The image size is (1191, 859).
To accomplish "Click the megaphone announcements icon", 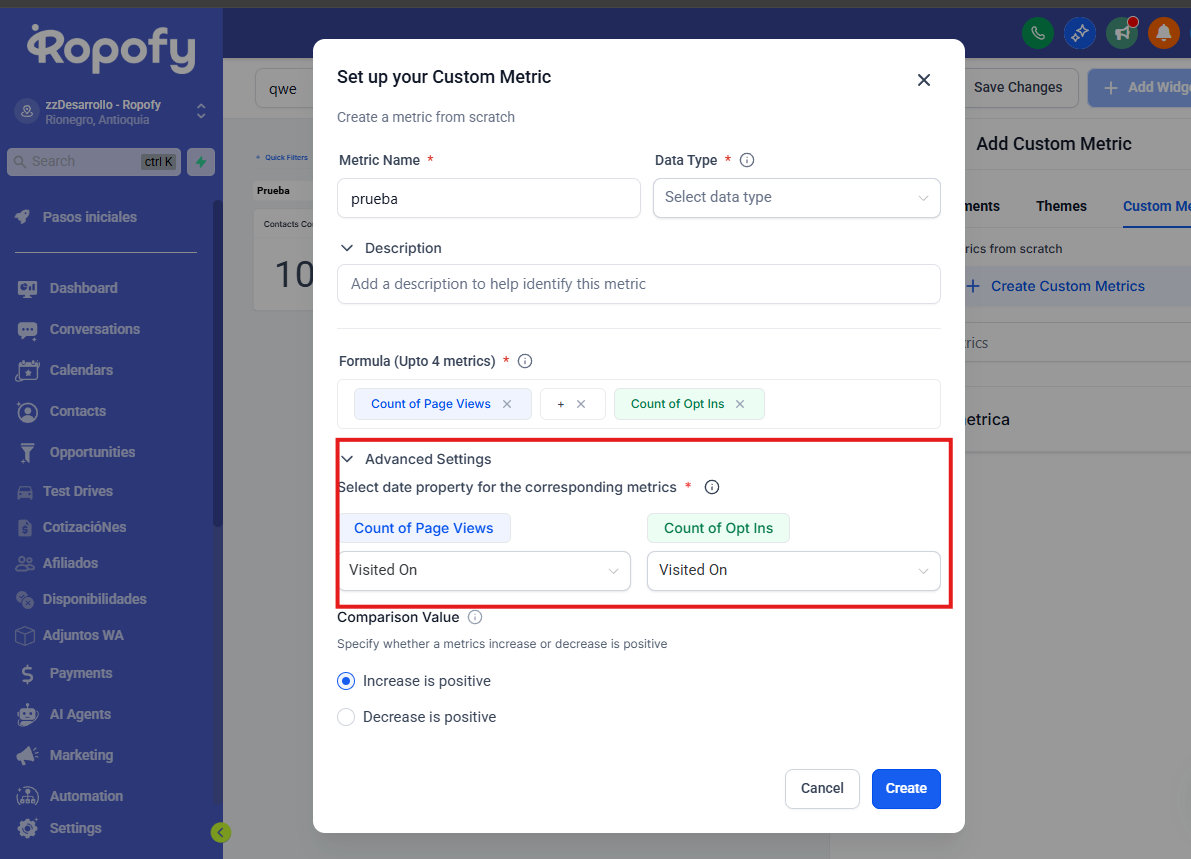I will pyautogui.click(x=1122, y=33).
